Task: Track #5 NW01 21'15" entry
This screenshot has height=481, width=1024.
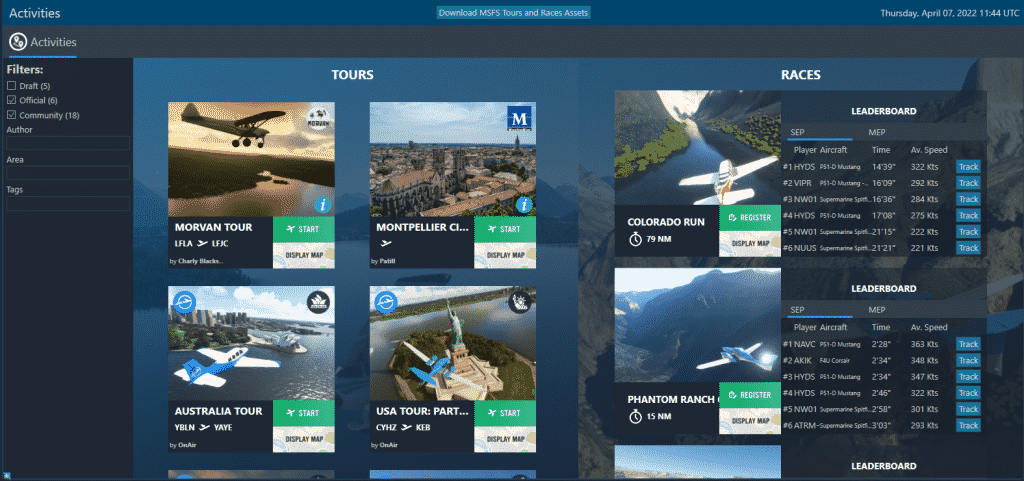Action: [968, 232]
